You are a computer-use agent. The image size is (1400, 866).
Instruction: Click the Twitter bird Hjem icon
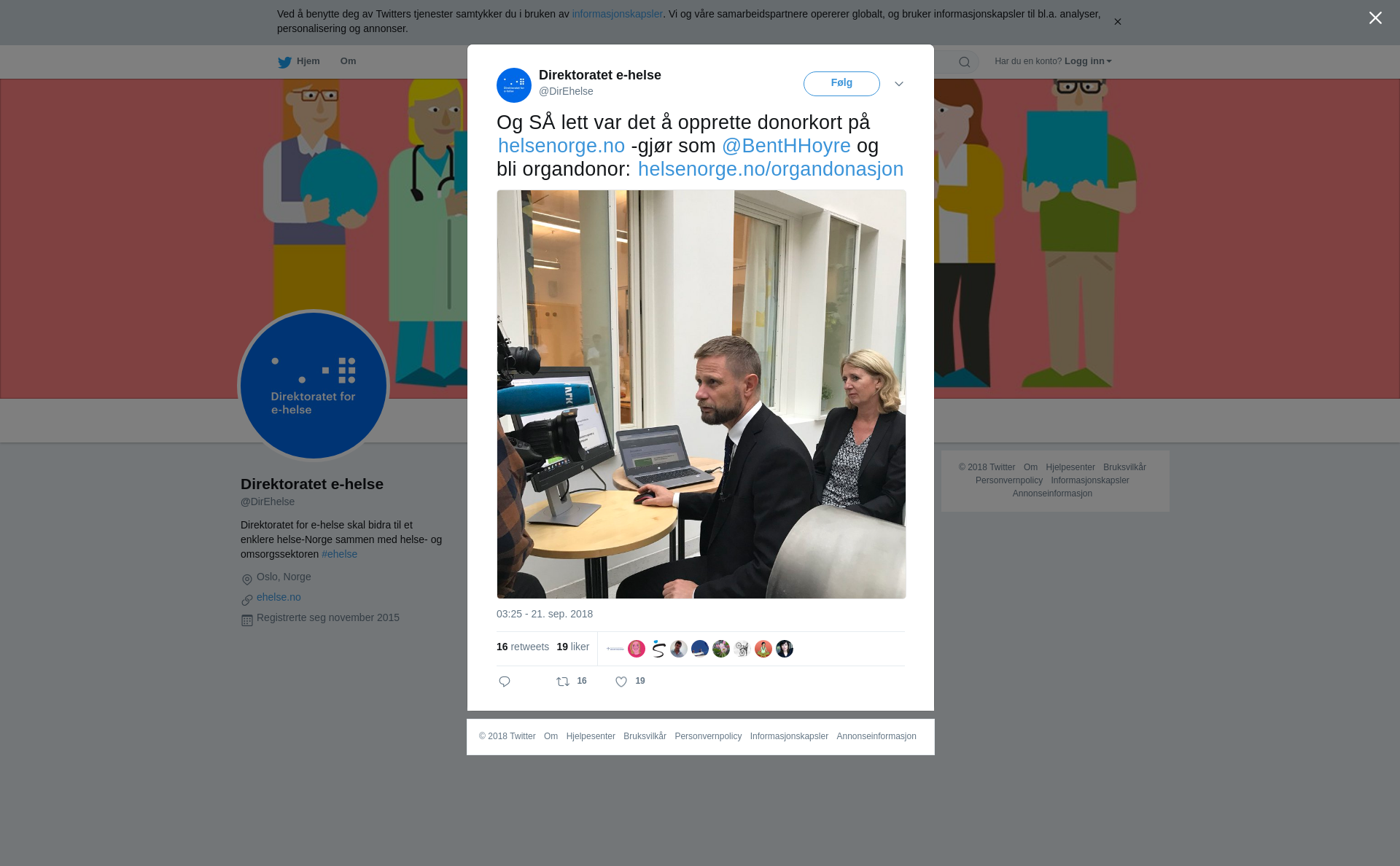[x=284, y=62]
